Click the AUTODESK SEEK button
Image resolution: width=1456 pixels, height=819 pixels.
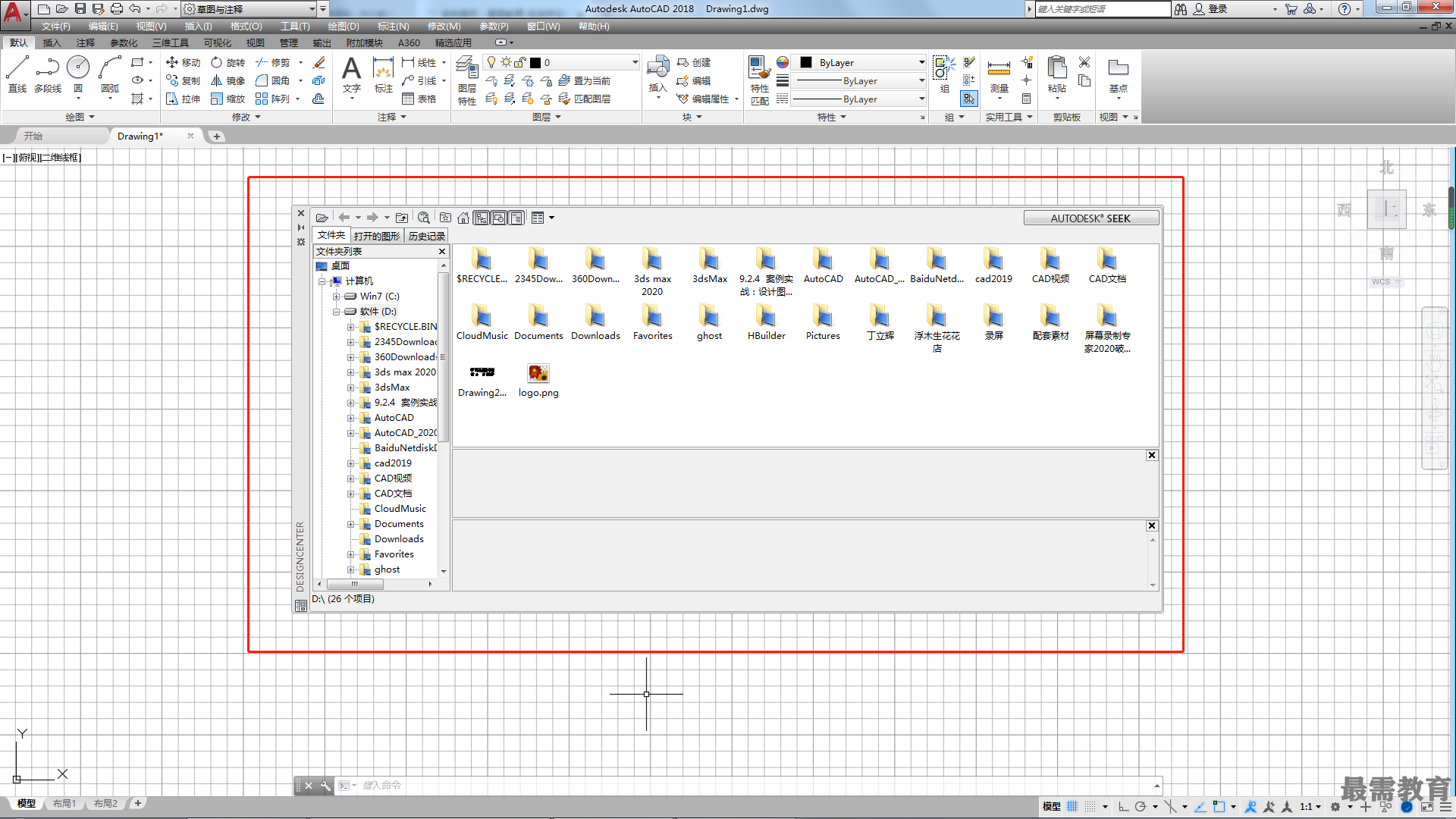(1090, 218)
